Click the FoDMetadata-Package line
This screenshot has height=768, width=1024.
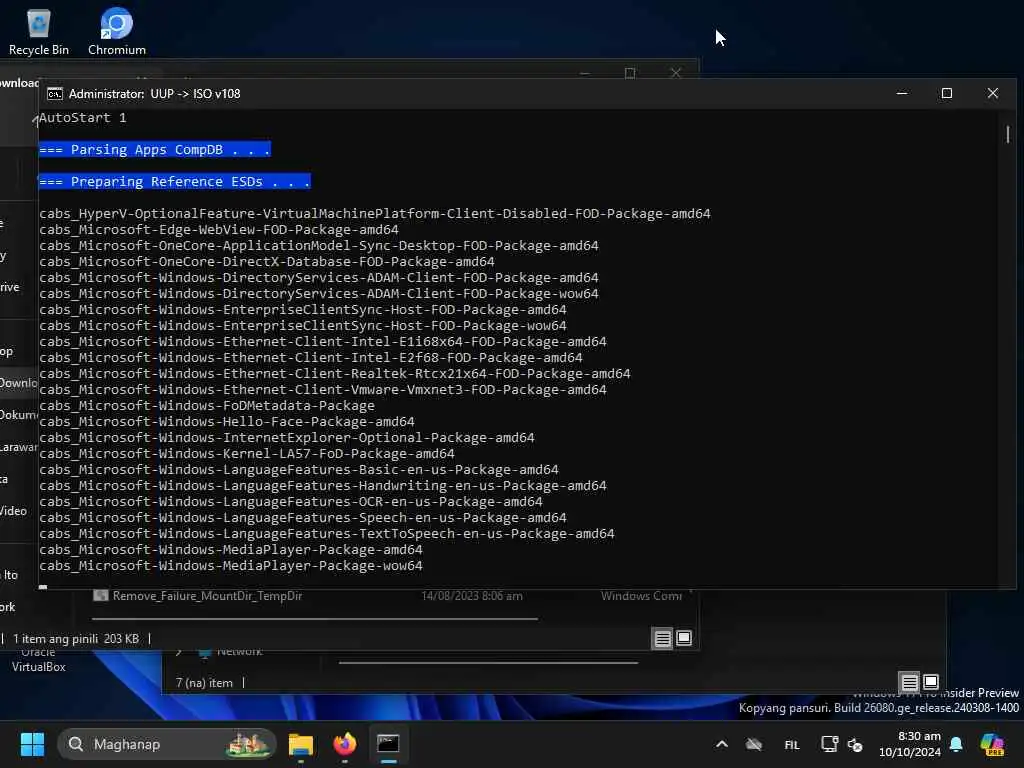[207, 406]
